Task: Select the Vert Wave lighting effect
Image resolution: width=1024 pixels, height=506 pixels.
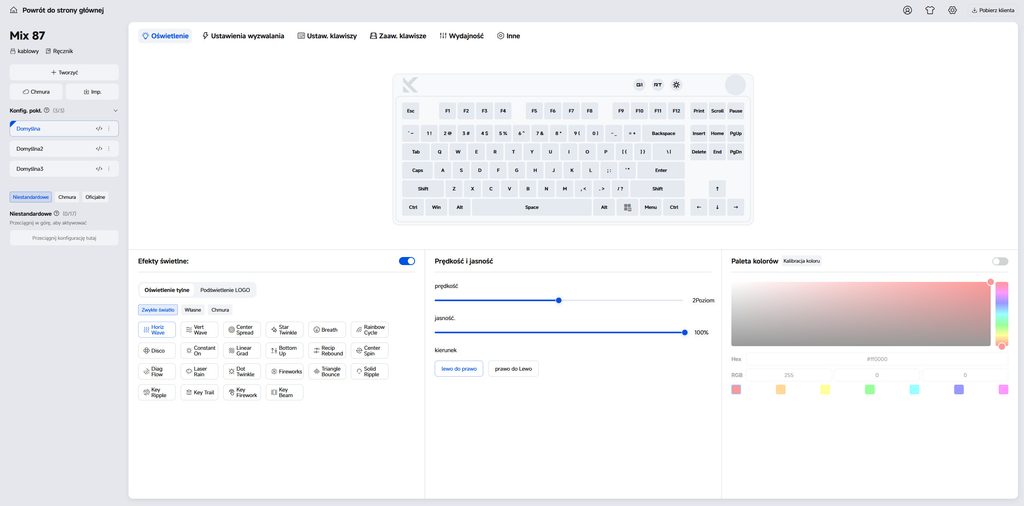Action: (x=199, y=330)
